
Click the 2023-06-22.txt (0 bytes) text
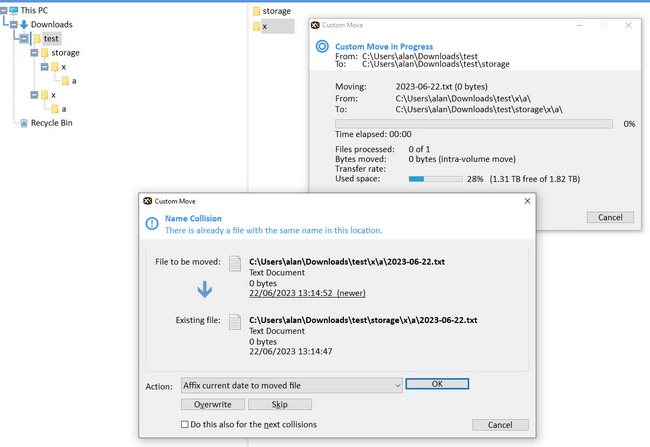(x=441, y=87)
